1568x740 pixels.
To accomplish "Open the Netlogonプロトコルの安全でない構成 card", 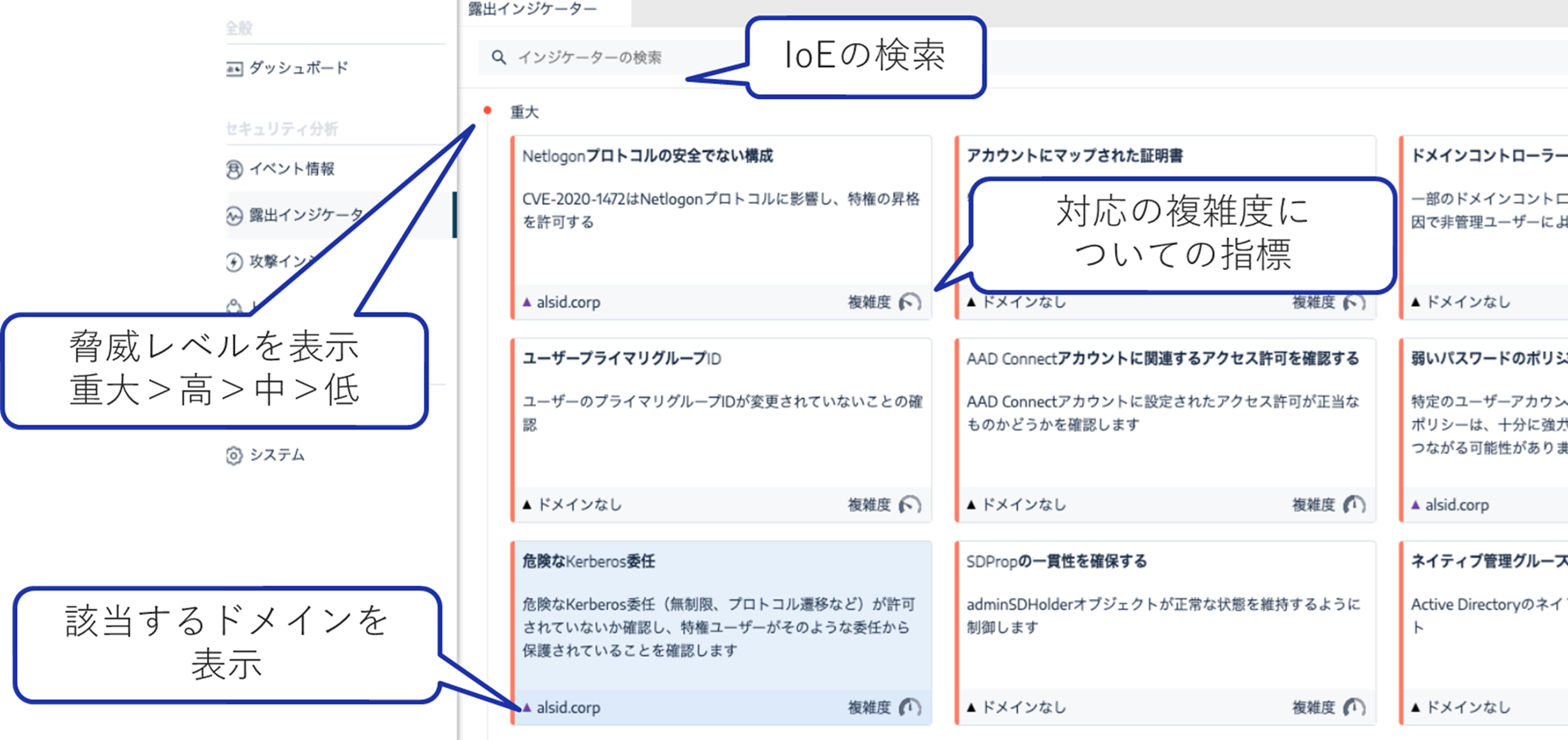I will point(721,227).
